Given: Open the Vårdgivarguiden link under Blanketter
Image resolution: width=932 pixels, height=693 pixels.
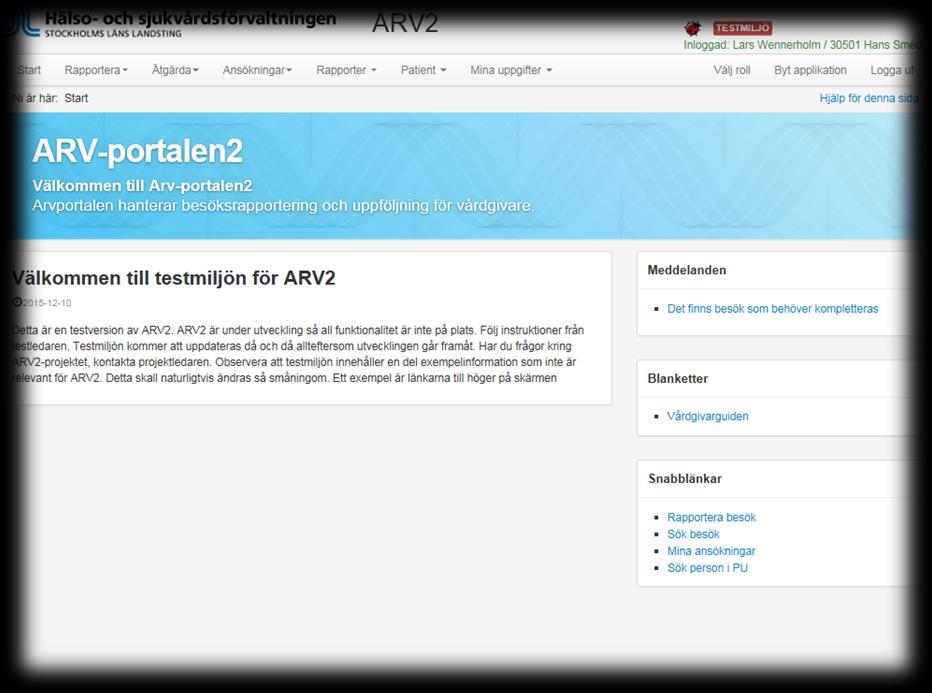Looking at the screenshot, I should (x=707, y=416).
